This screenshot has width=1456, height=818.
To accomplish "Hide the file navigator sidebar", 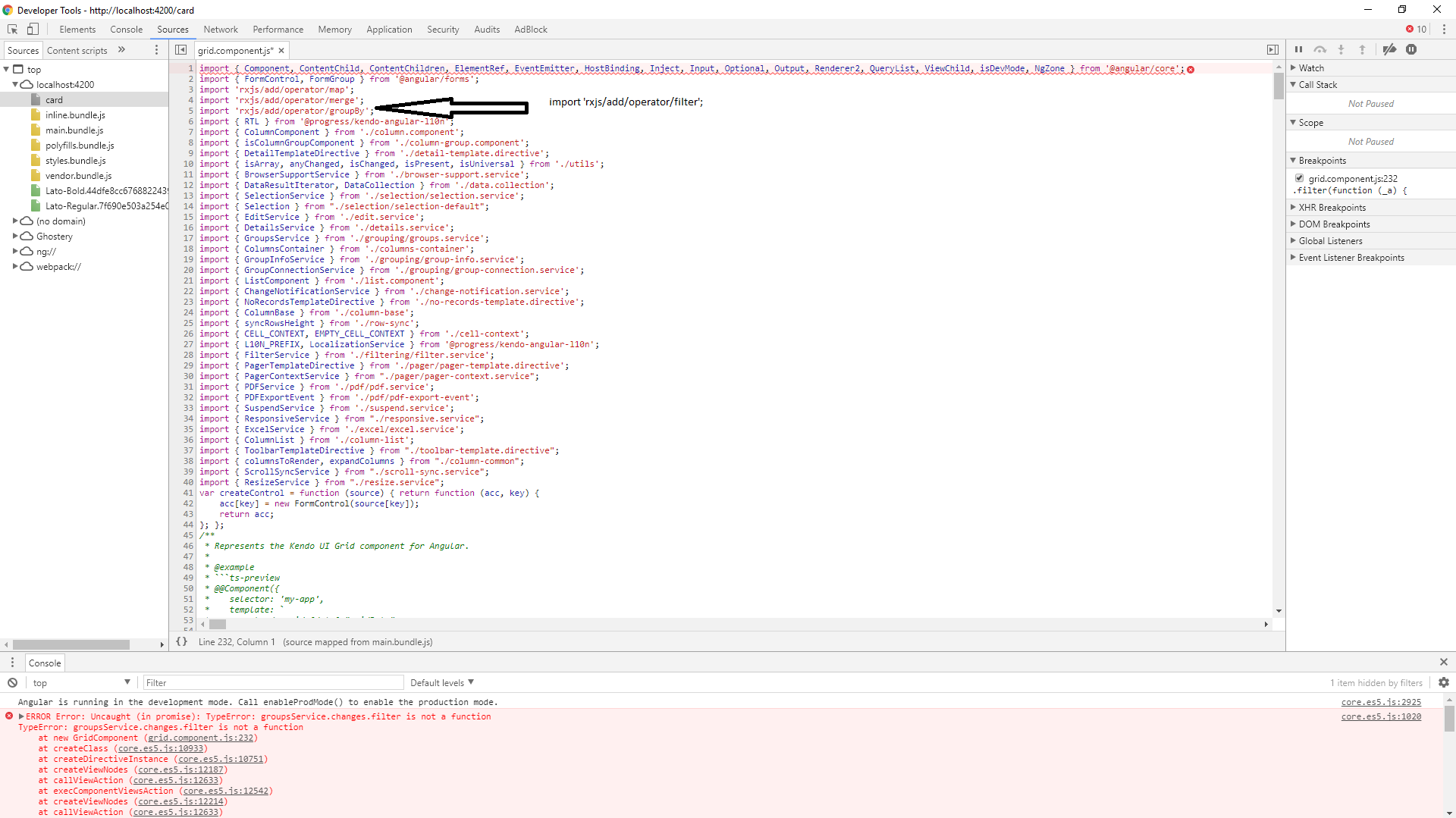I will (x=180, y=49).
